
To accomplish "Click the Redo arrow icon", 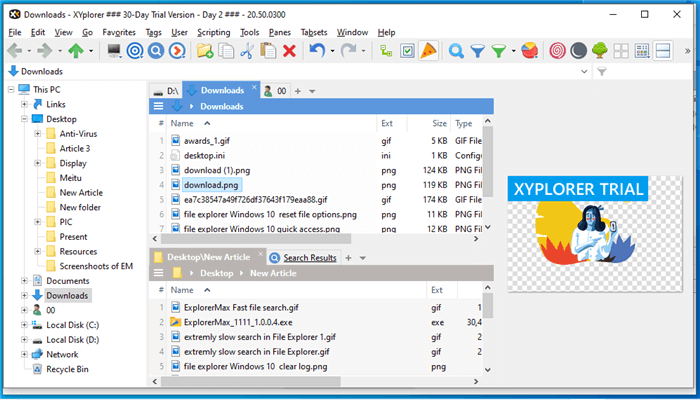I will pos(348,51).
